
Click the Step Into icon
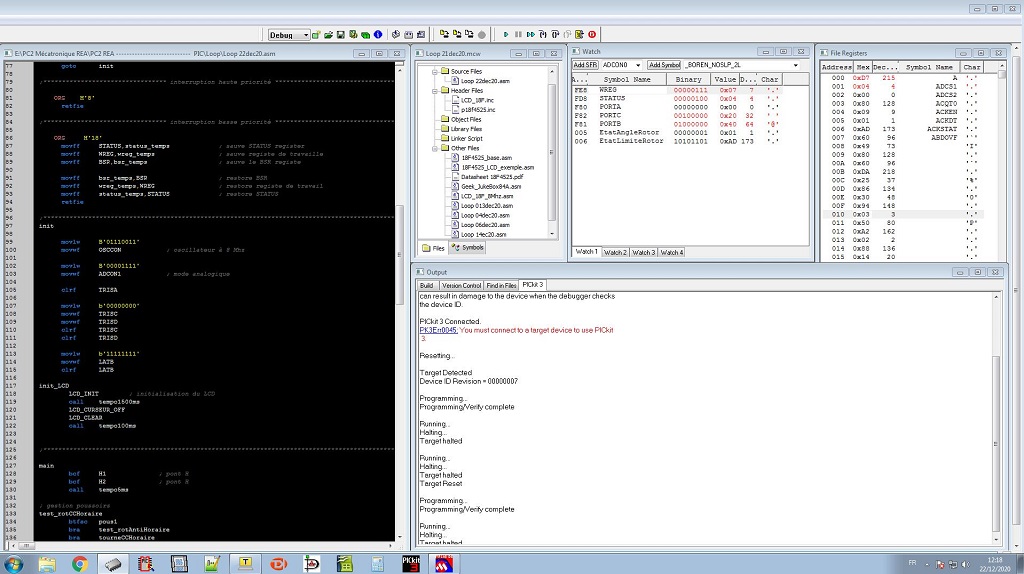click(543, 35)
